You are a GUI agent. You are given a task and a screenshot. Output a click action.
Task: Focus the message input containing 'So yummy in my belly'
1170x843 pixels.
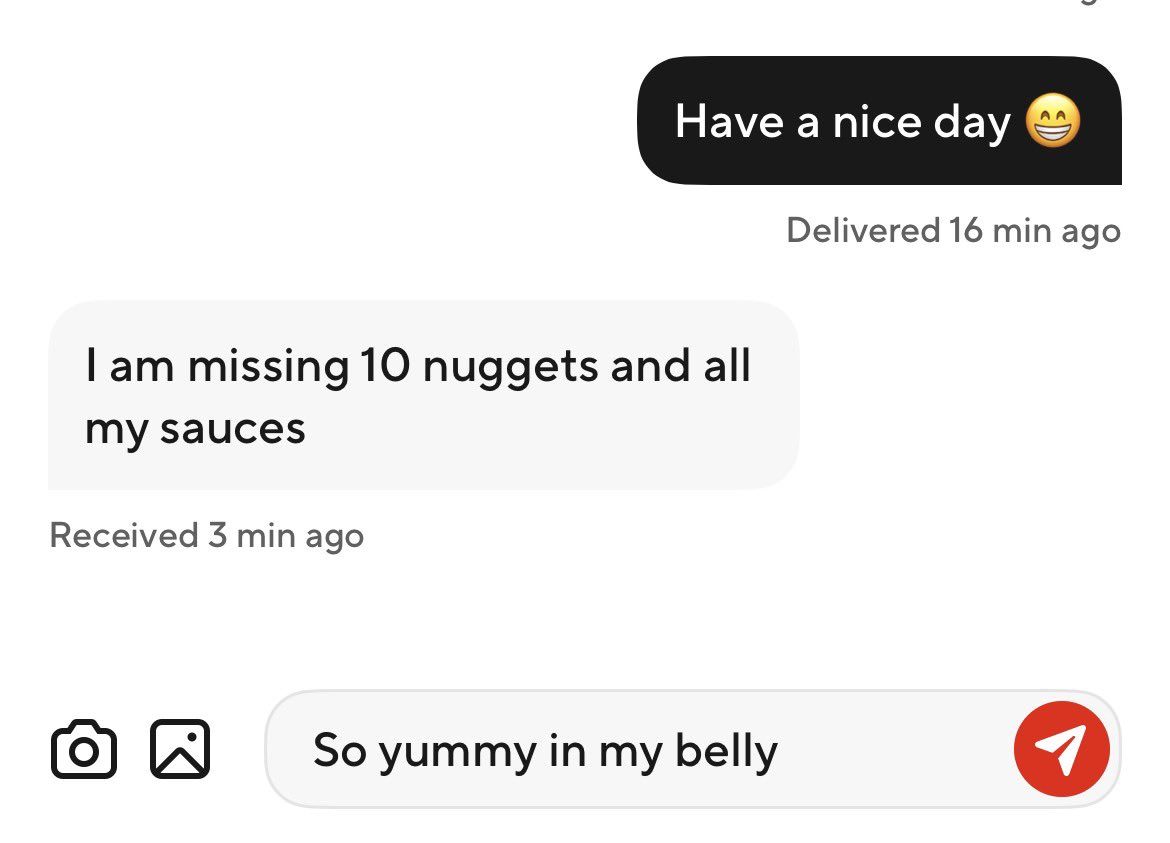(692, 749)
